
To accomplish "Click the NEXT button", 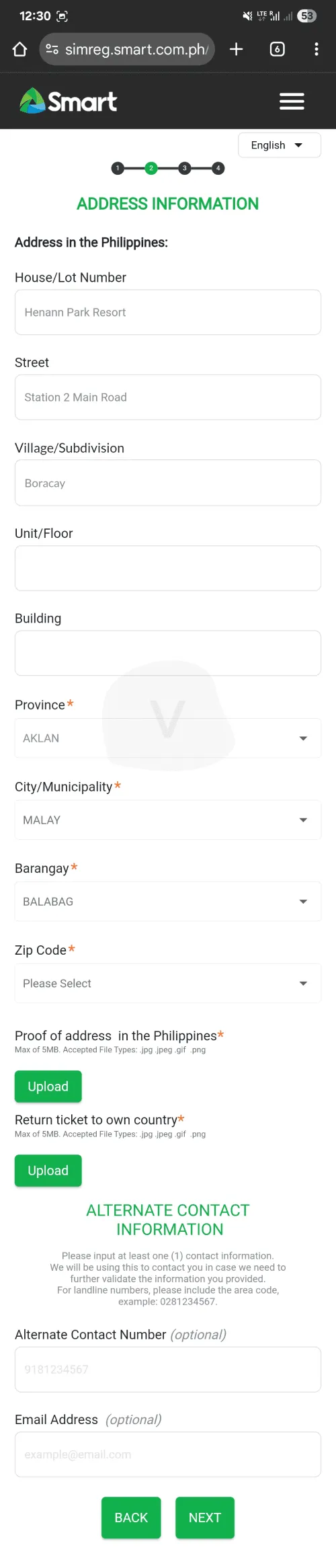I will click(x=205, y=1518).
